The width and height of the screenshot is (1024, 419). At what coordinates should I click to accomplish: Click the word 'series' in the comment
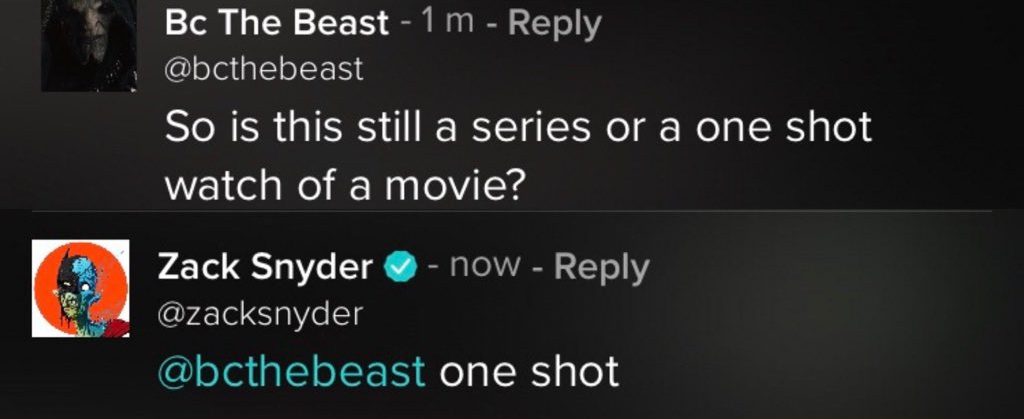(x=531, y=128)
